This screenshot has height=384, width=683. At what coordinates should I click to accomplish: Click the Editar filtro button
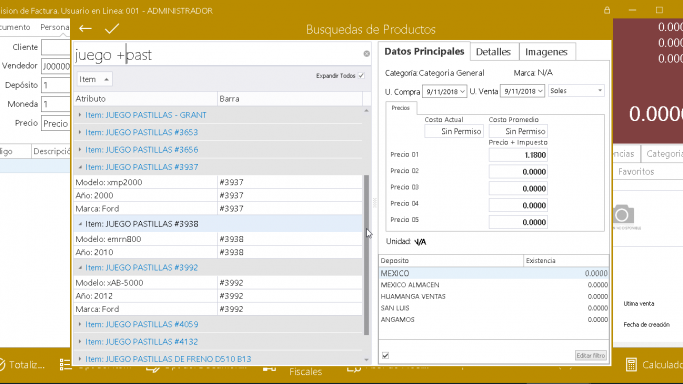click(591, 356)
